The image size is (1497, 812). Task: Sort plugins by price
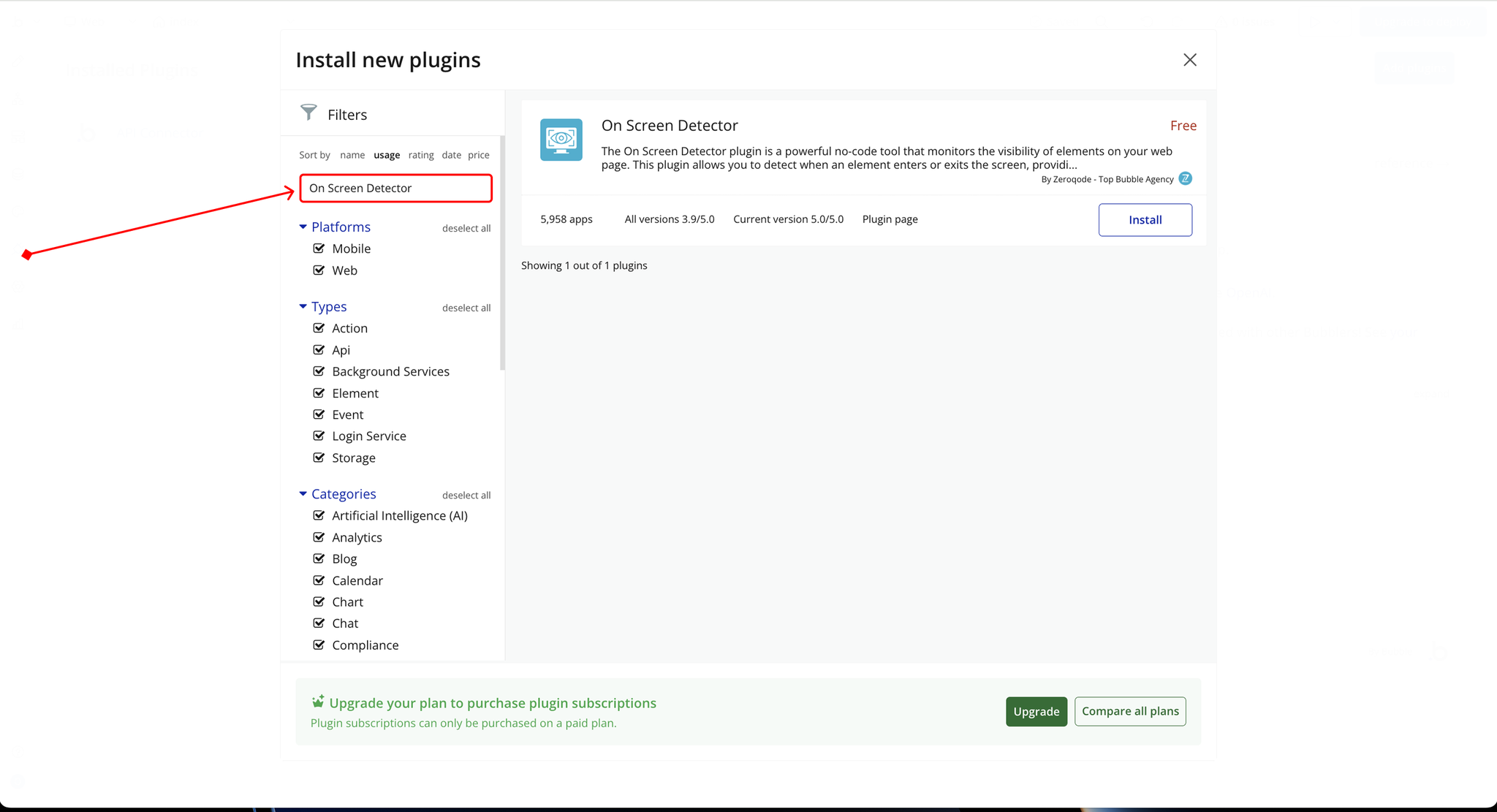pos(478,155)
